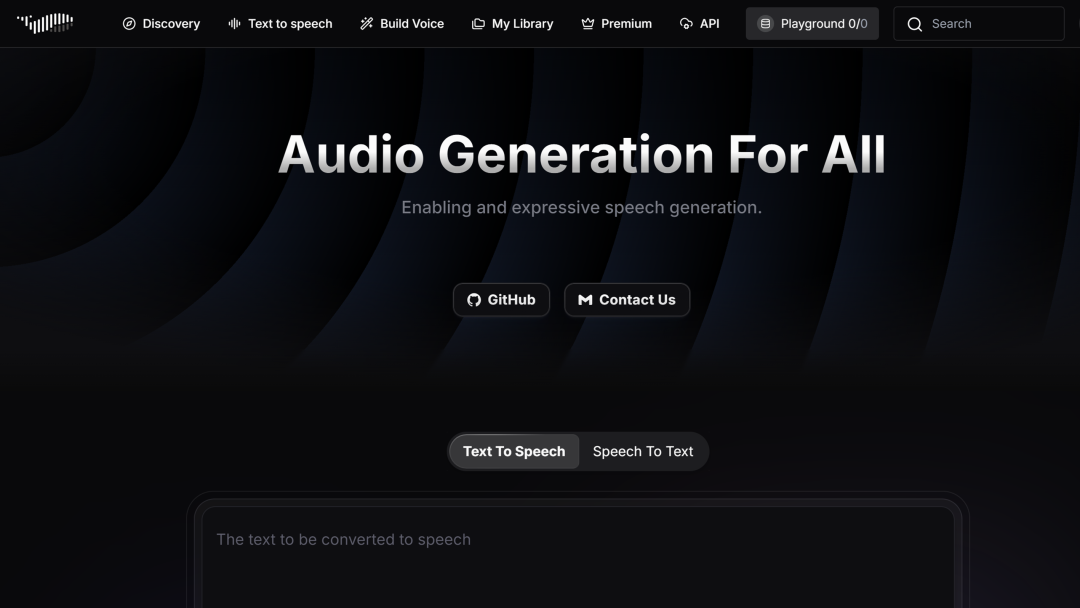Viewport: 1080px width, 608px height.
Task: Click the Audio Generation For All heading
Action: 581,154
